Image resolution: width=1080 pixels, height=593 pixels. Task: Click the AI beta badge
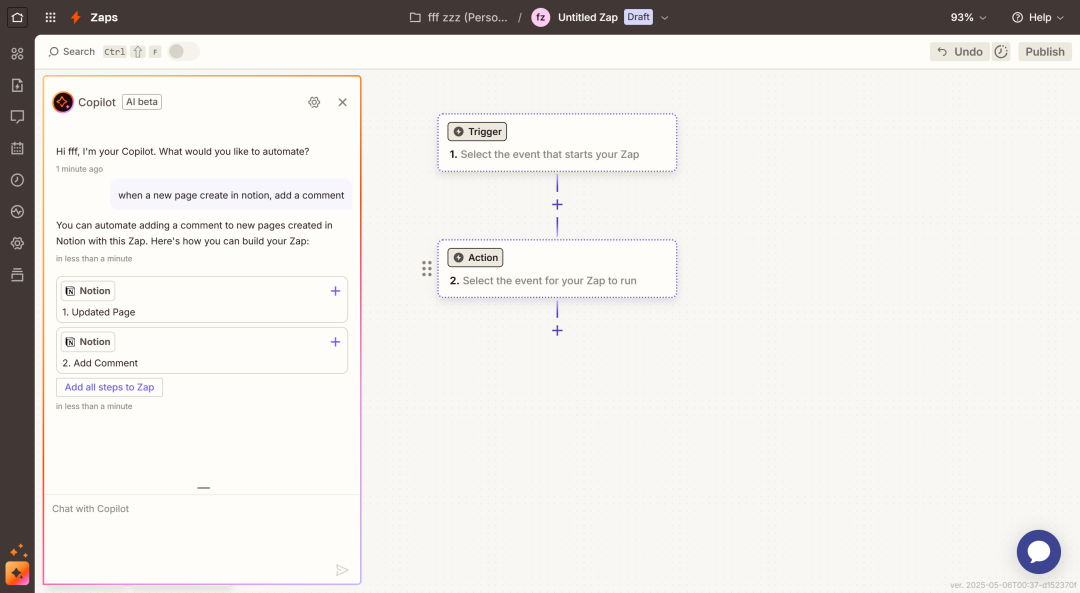(142, 102)
